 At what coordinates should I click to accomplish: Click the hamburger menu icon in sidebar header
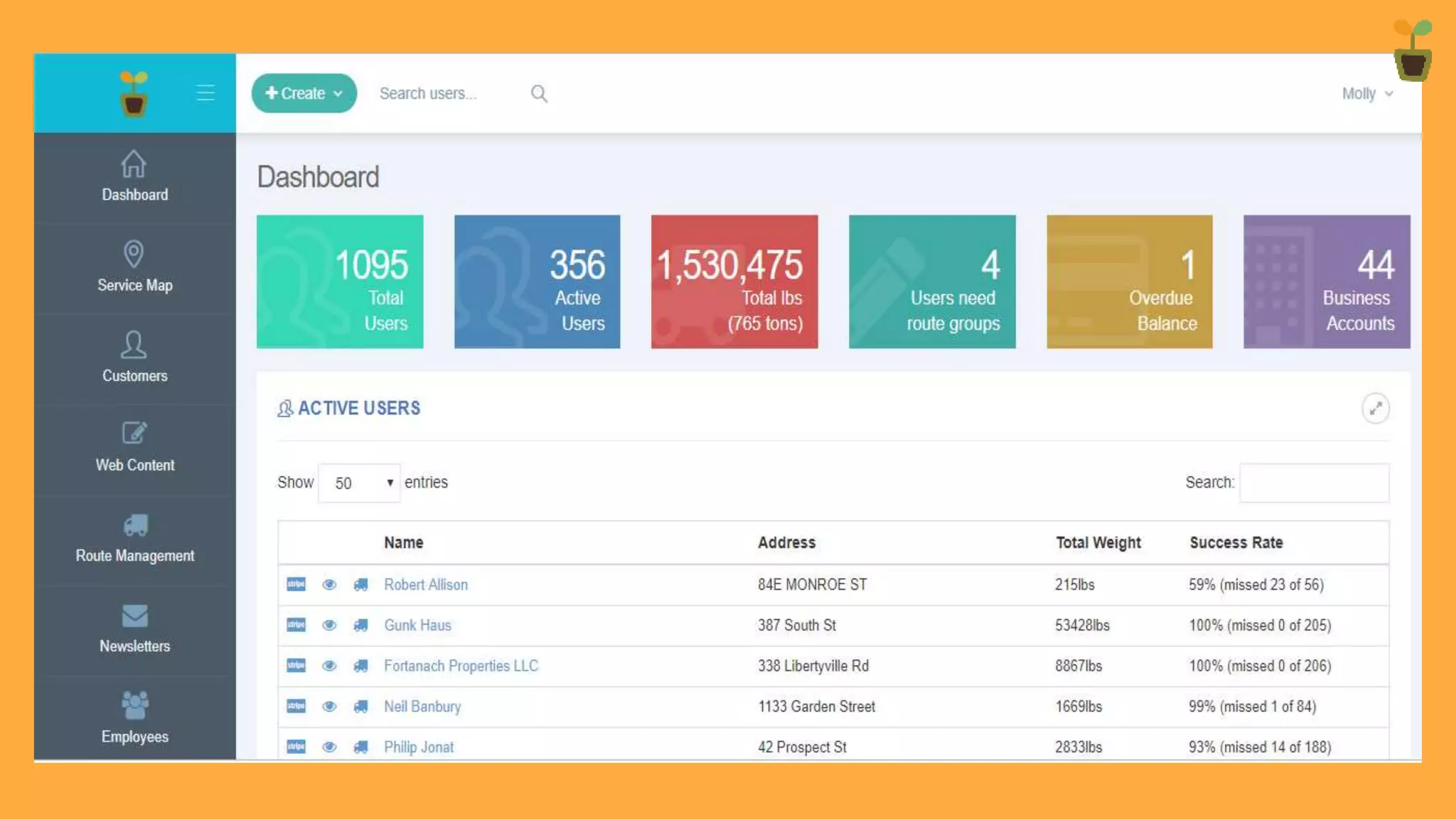click(x=205, y=93)
